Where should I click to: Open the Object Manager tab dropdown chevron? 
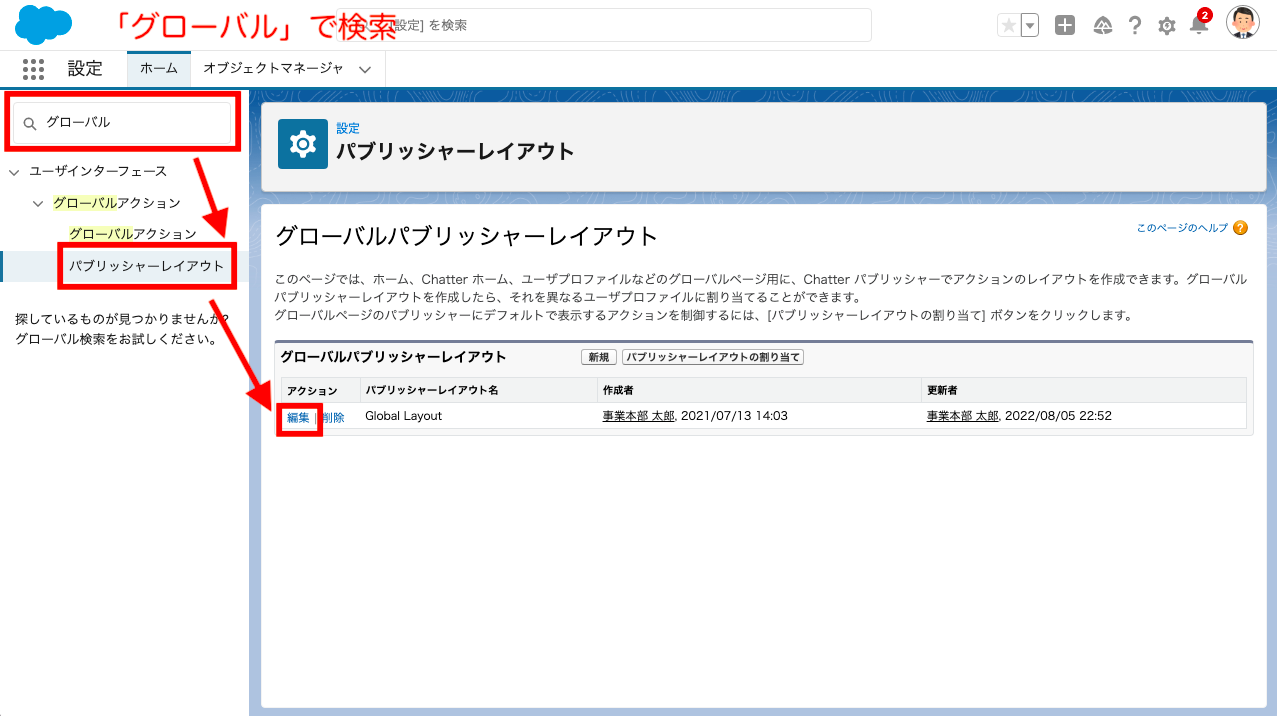click(365, 69)
